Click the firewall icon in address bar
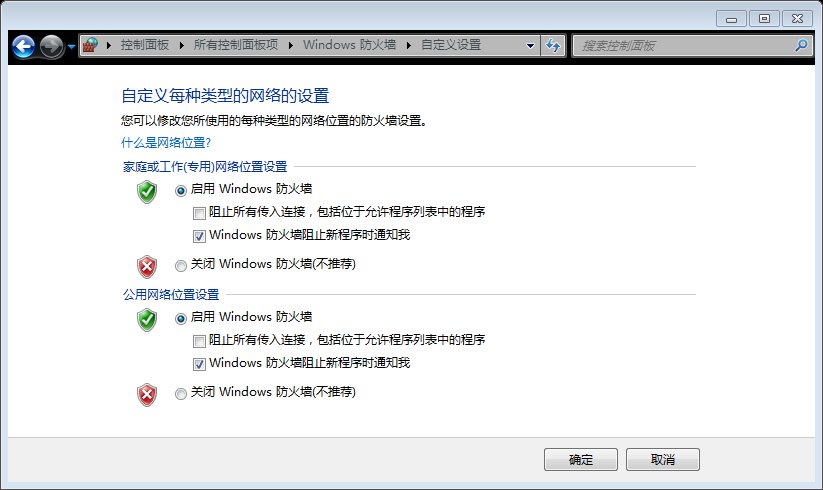 90,45
